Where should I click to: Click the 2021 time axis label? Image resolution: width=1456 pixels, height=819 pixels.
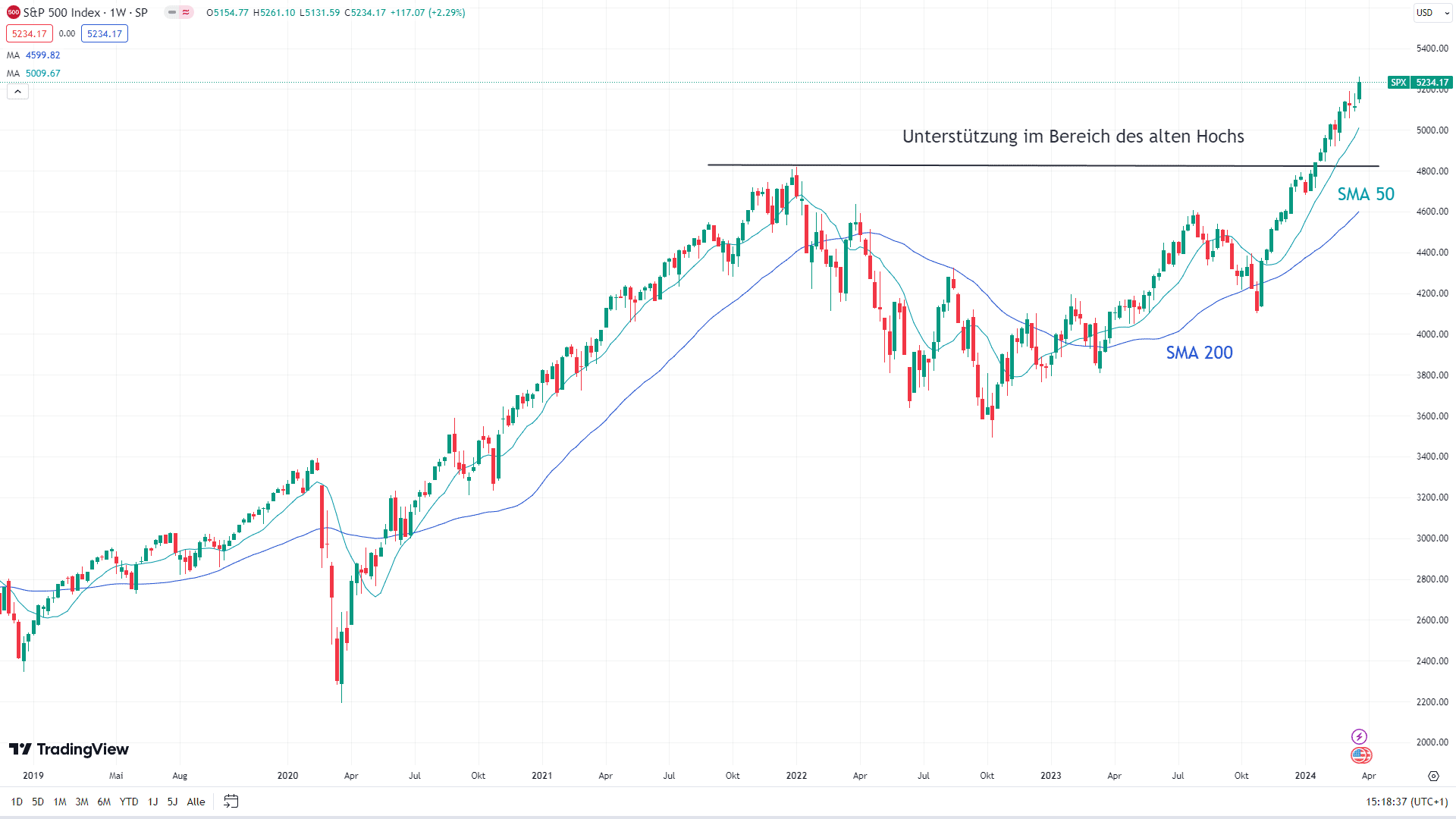click(541, 776)
